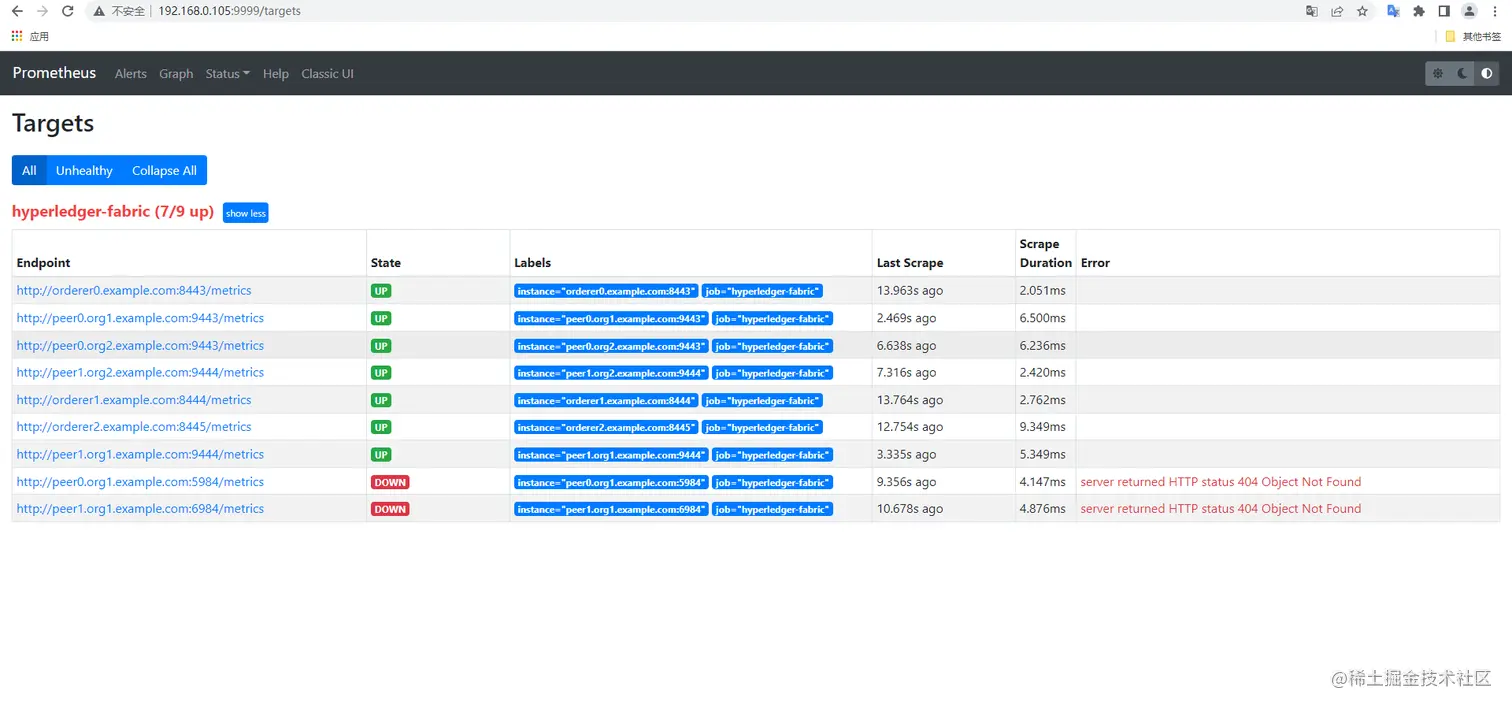Click the share page icon
This screenshot has width=1512, height=709.
pos(1337,11)
